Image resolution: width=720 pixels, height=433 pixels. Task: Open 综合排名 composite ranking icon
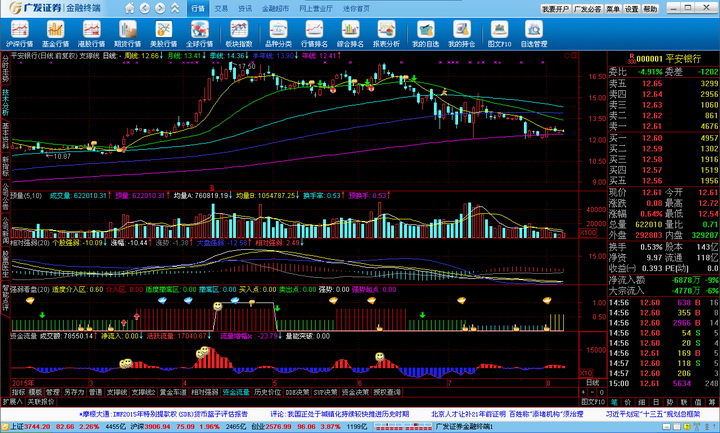click(x=350, y=34)
